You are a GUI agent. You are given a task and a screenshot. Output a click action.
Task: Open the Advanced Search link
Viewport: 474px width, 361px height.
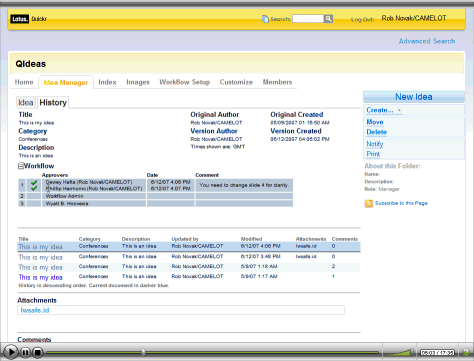click(427, 41)
